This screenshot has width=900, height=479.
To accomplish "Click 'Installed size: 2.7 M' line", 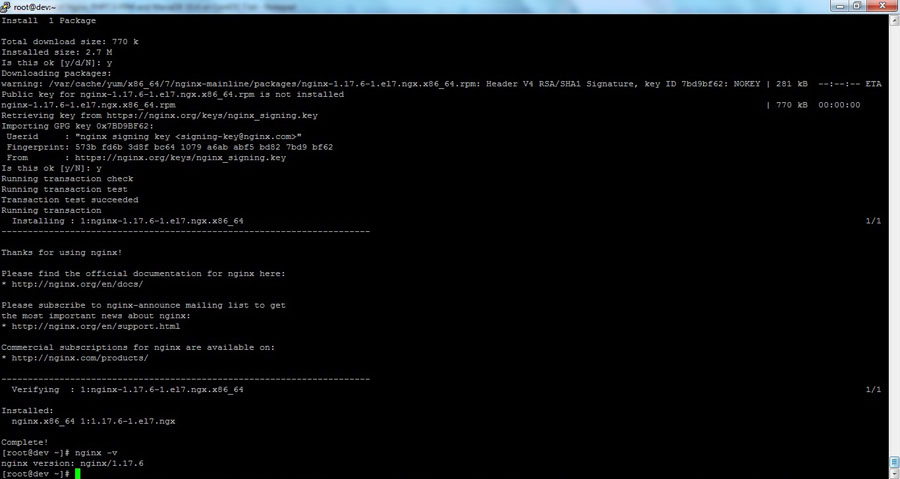I will 56,52.
